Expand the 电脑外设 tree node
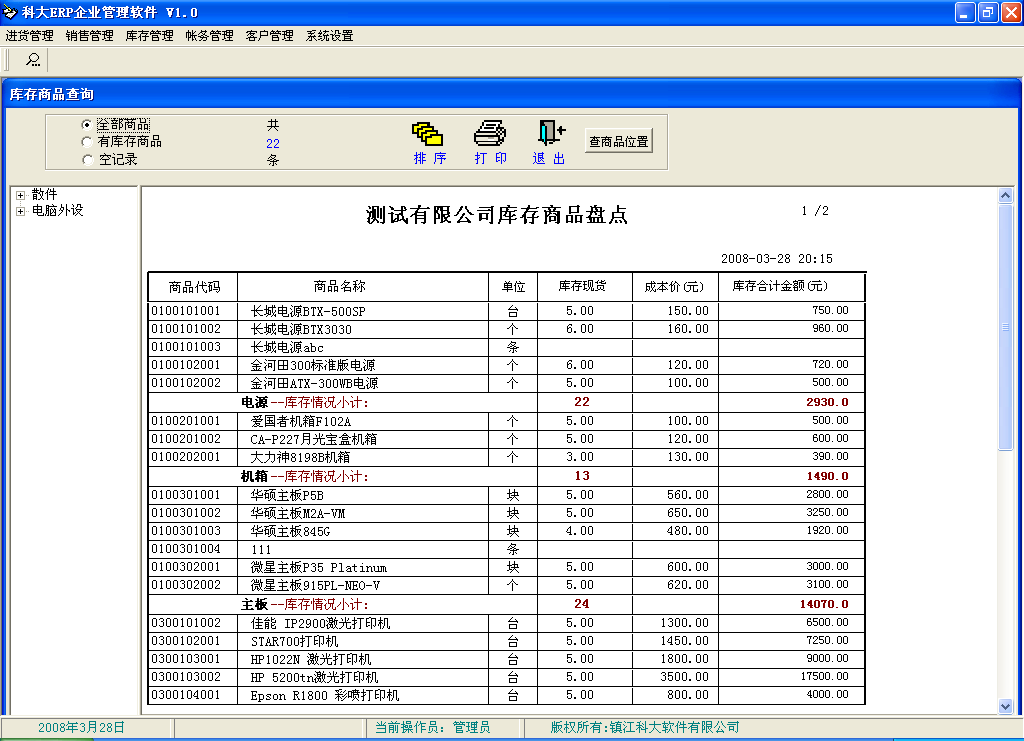The image size is (1024, 741). (x=20, y=211)
